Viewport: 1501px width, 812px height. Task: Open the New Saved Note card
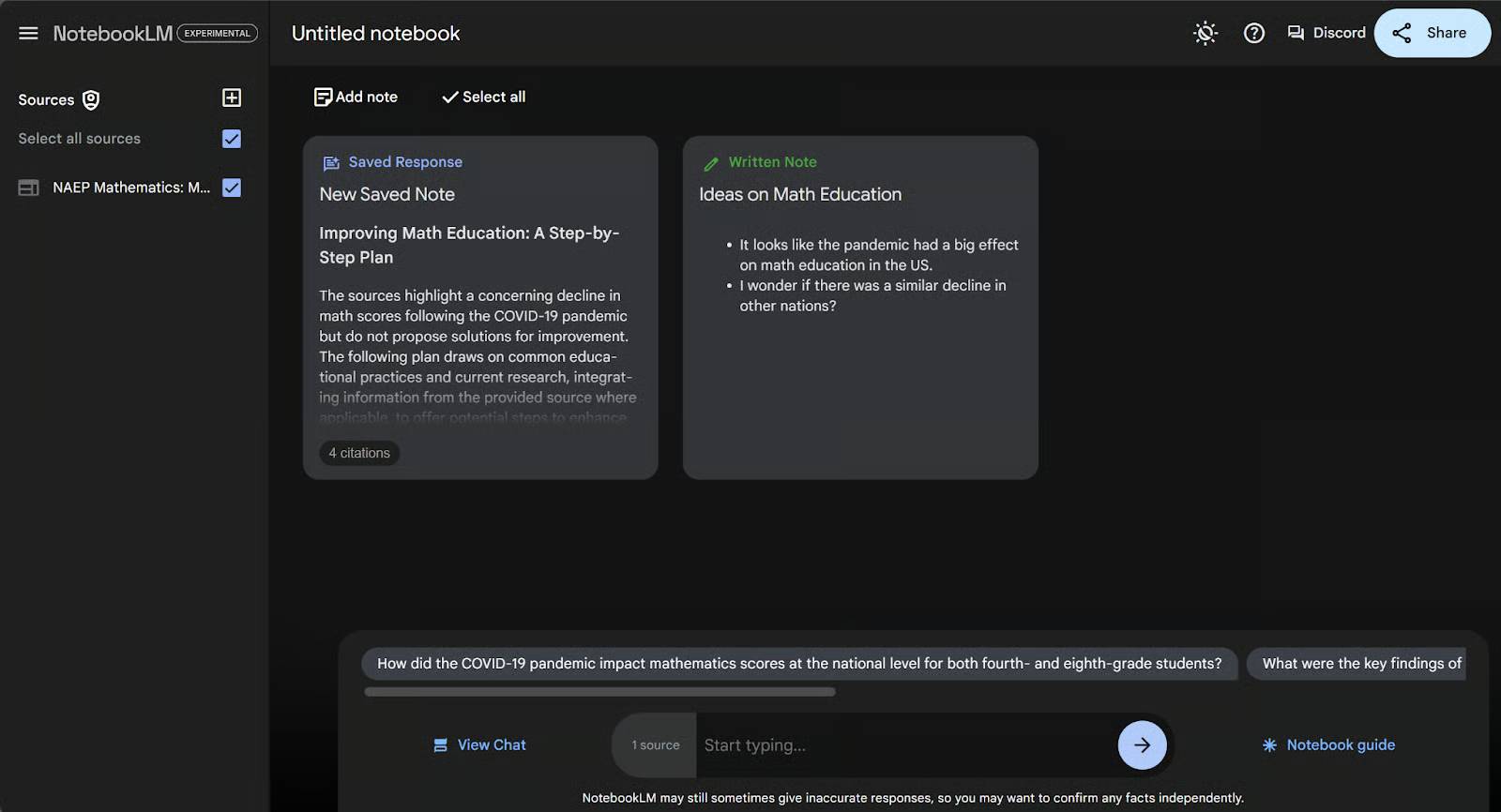(480, 308)
